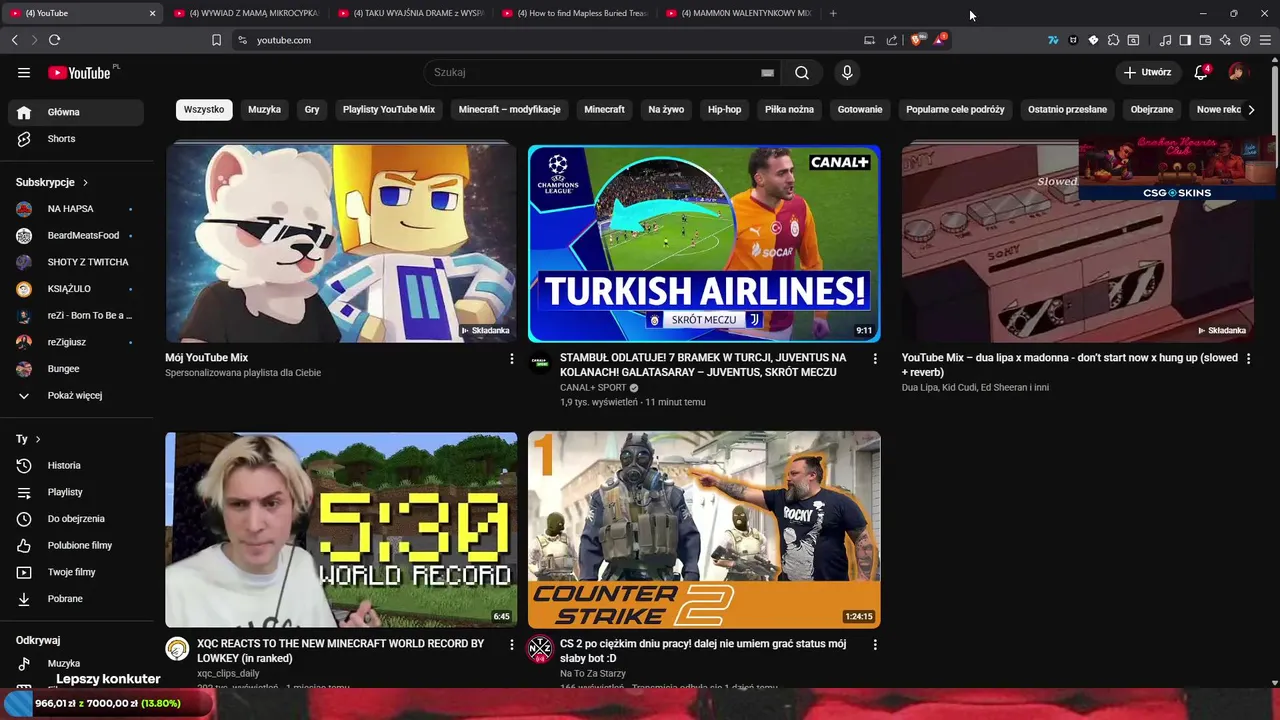Screen dimensions: 1280x720
Task: Open the account avatar menu
Action: pyautogui.click(x=1237, y=72)
